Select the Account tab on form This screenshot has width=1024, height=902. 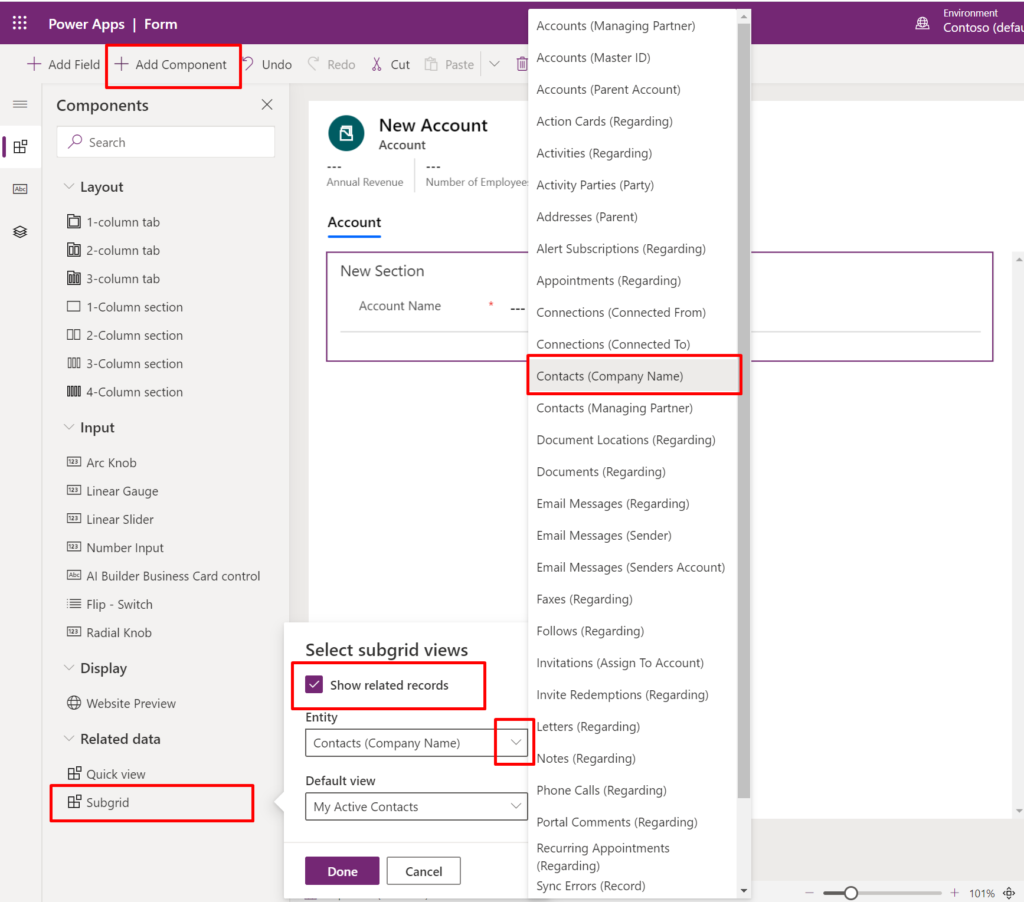(354, 222)
